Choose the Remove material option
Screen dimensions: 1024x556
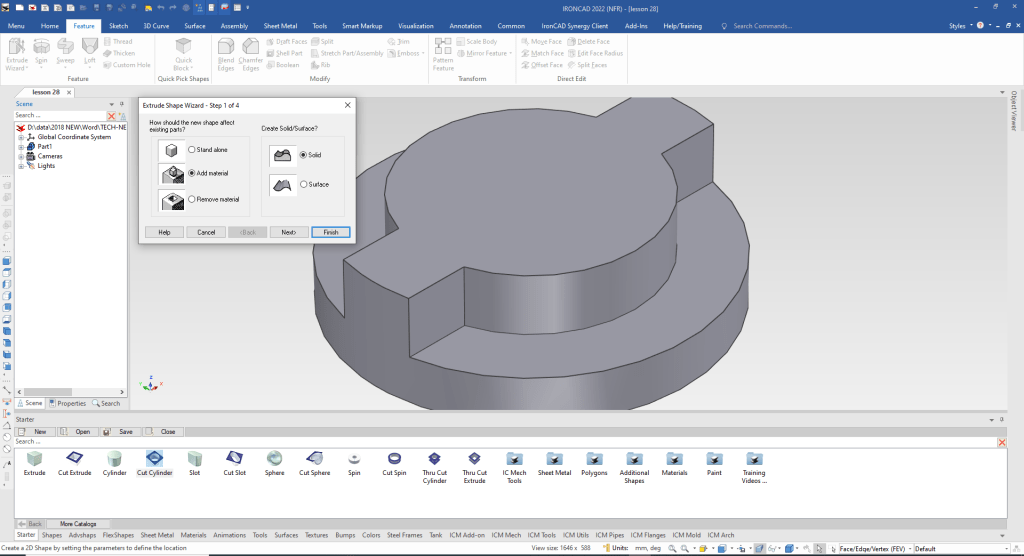[x=192, y=199]
